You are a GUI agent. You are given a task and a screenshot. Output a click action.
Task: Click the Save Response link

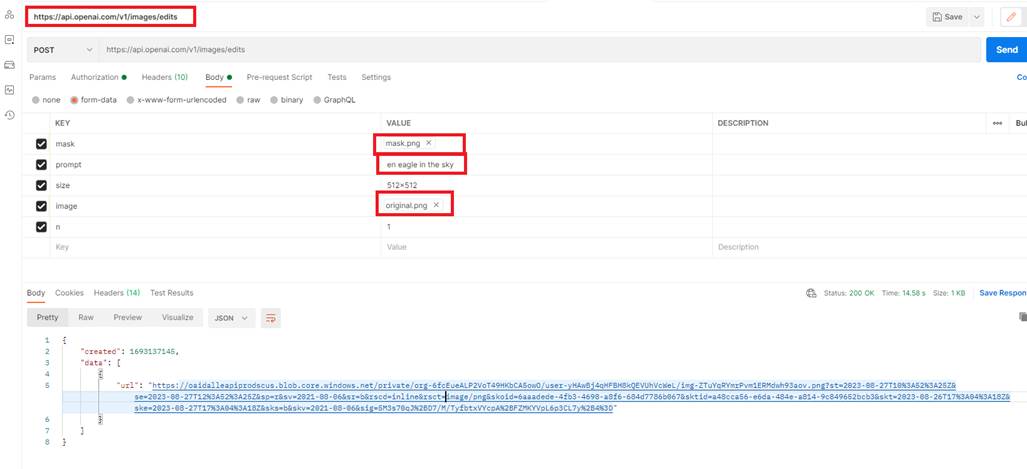click(x=1003, y=293)
